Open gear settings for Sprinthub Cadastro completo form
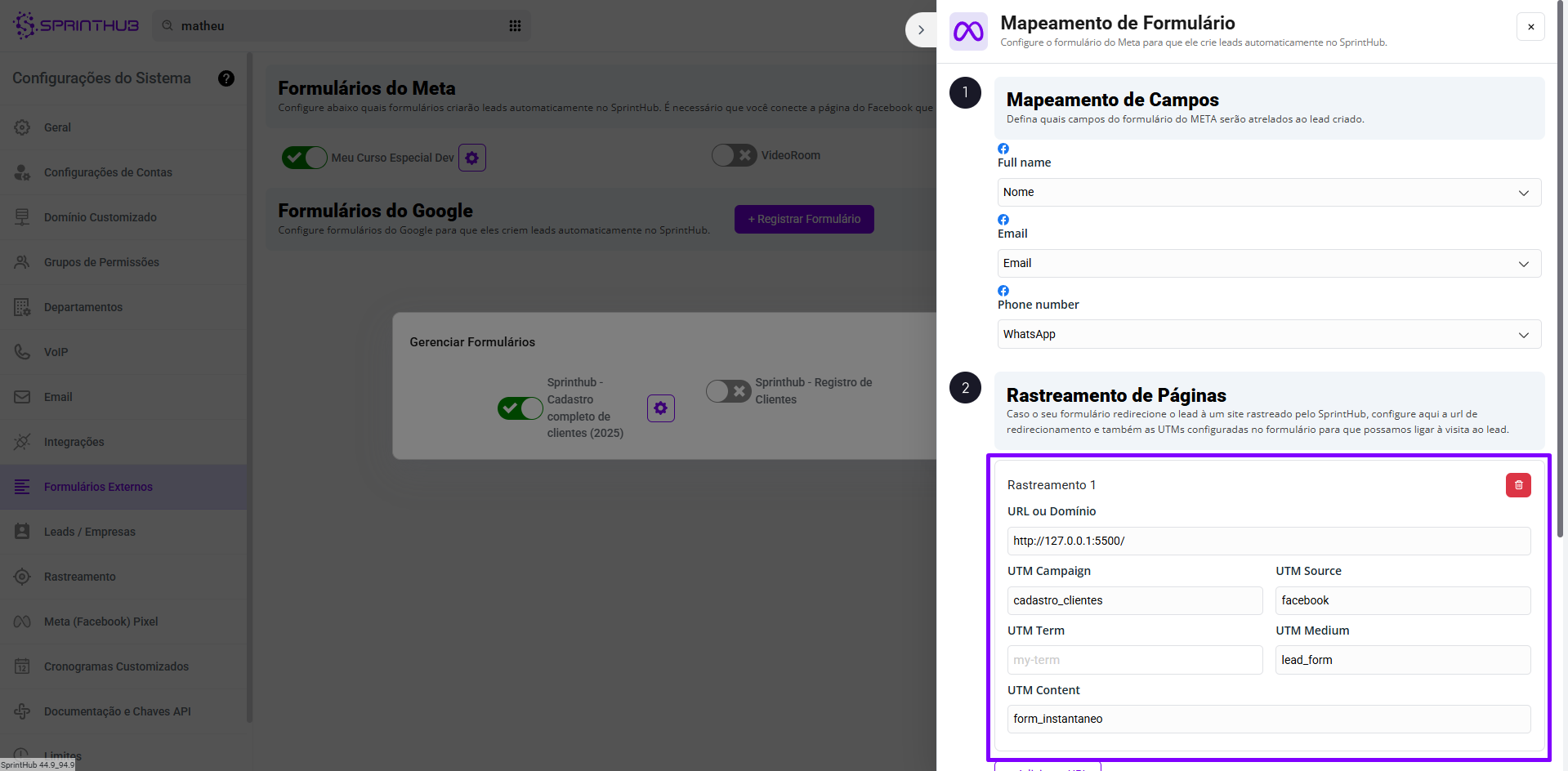Image resolution: width=1568 pixels, height=771 pixels. coord(660,408)
